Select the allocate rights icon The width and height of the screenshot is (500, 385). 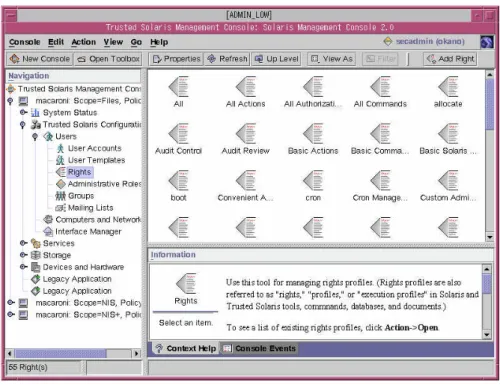point(448,87)
